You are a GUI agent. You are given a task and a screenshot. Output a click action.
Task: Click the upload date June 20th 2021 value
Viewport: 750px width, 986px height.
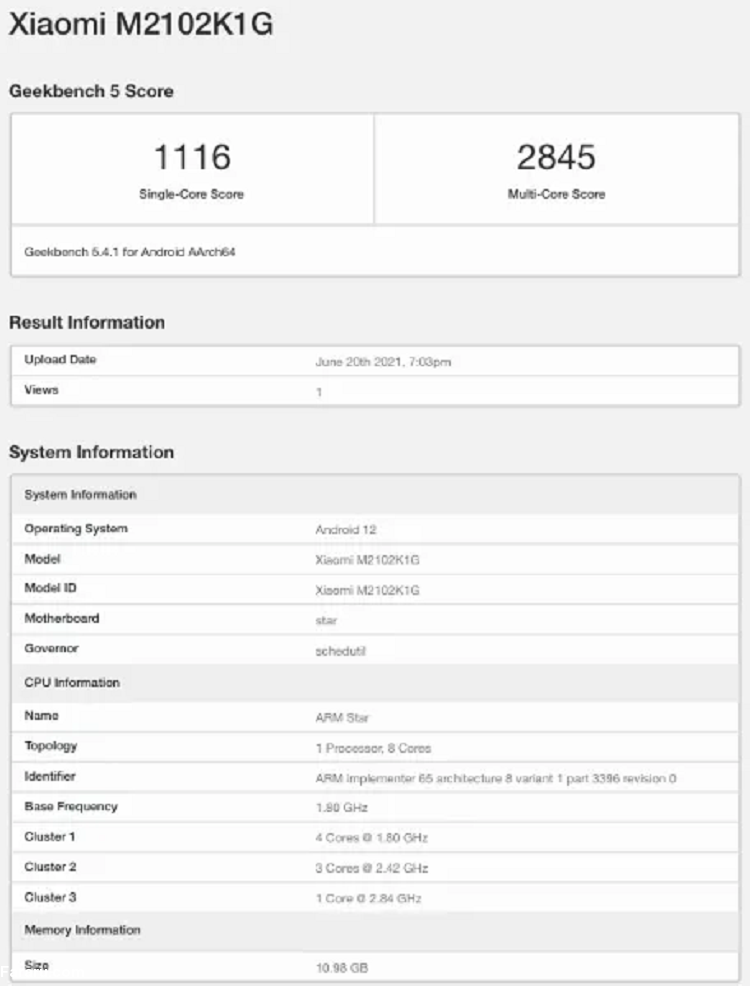(383, 362)
